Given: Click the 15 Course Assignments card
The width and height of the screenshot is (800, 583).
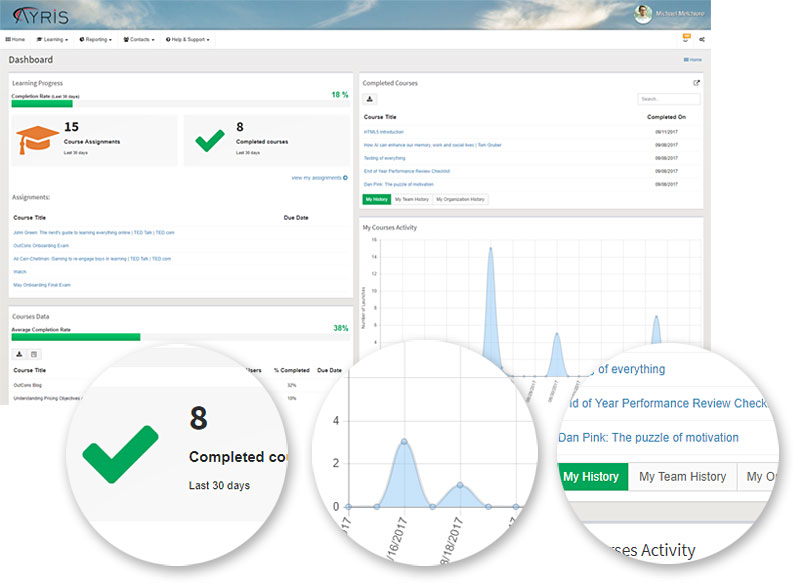Looking at the screenshot, I should click(x=95, y=140).
